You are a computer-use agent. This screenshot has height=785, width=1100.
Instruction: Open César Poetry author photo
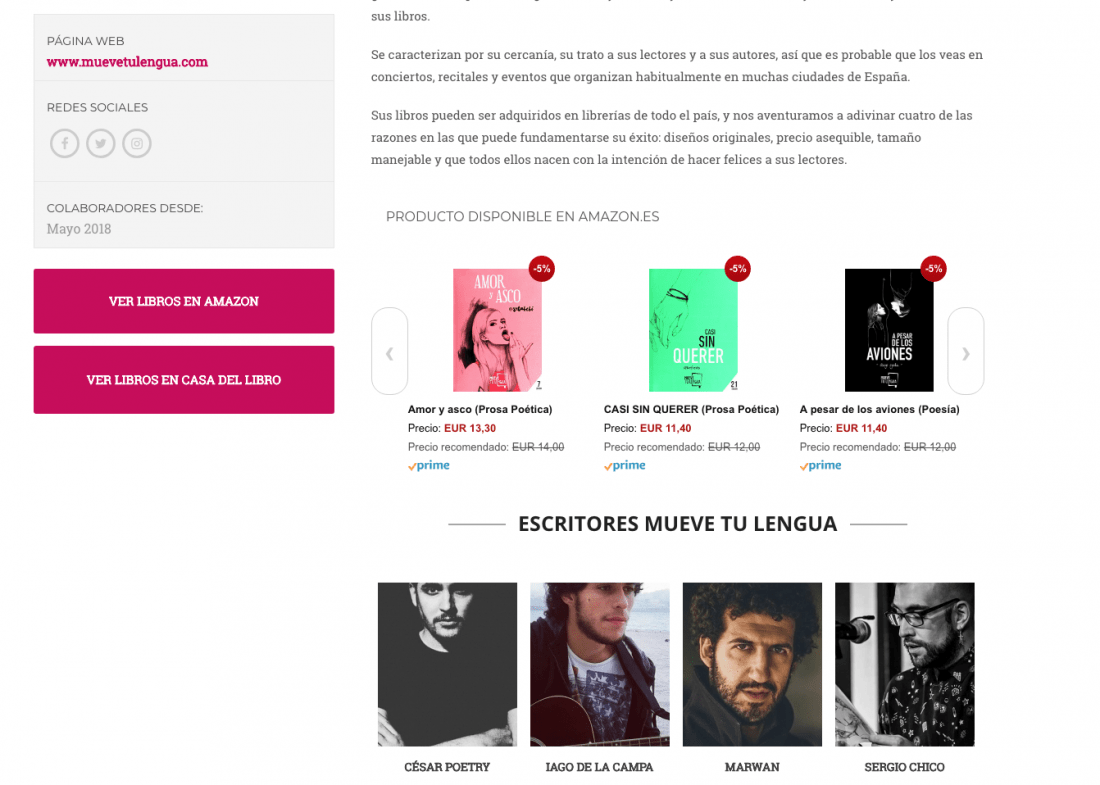pos(448,664)
